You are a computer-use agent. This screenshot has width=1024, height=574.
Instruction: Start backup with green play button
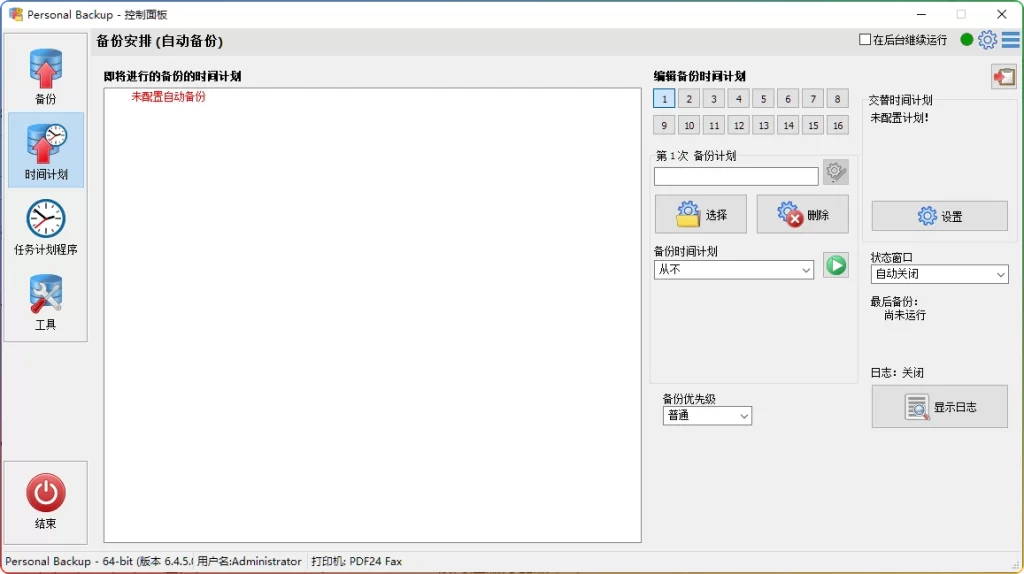tap(835, 265)
